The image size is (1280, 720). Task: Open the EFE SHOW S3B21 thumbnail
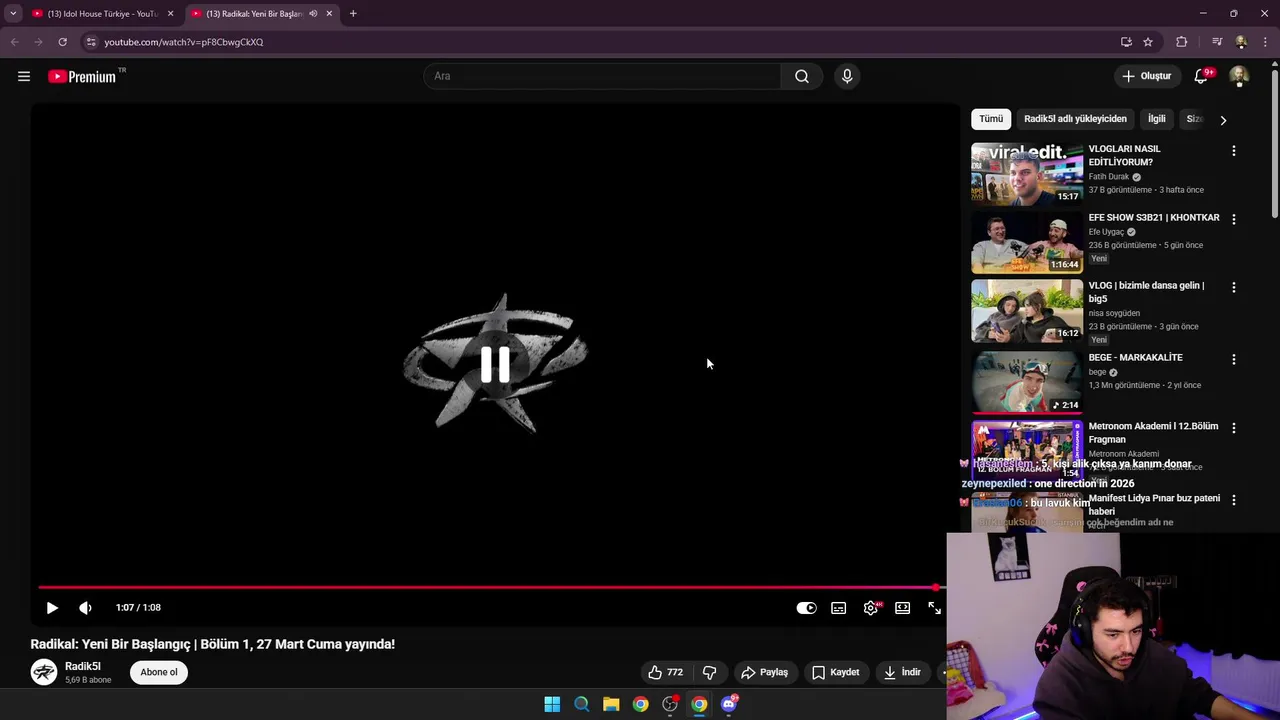pyautogui.click(x=1027, y=242)
